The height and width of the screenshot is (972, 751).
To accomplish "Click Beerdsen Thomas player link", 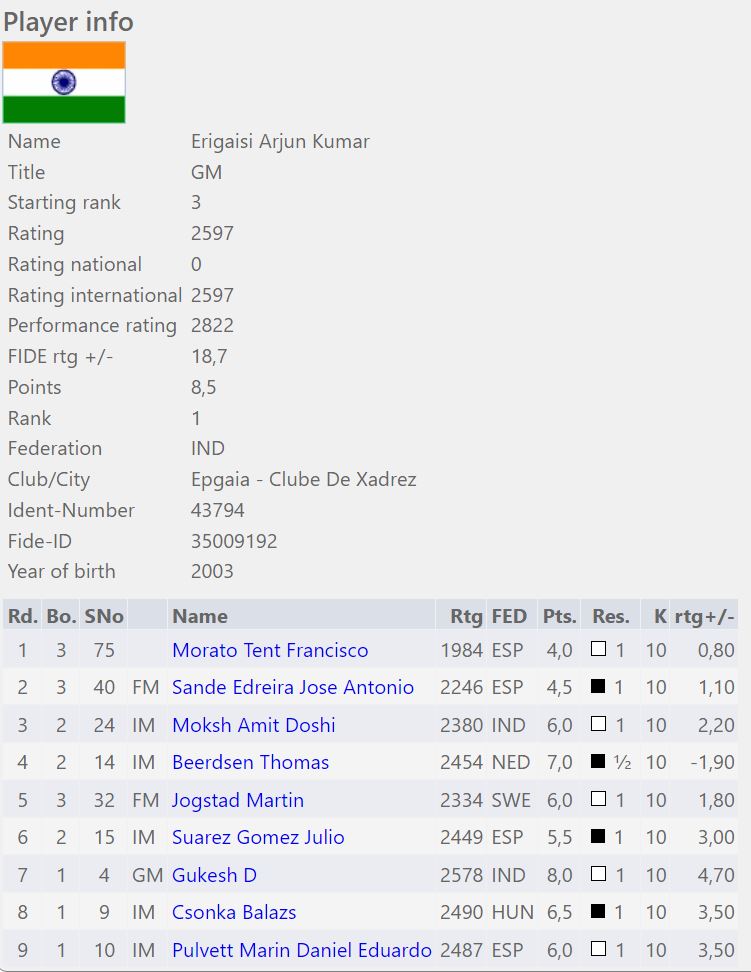I will 250,762.
